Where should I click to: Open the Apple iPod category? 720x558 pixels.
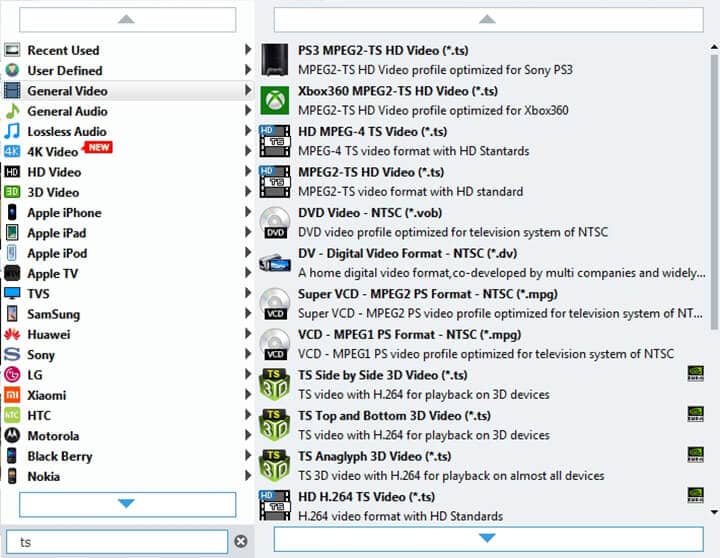point(128,253)
